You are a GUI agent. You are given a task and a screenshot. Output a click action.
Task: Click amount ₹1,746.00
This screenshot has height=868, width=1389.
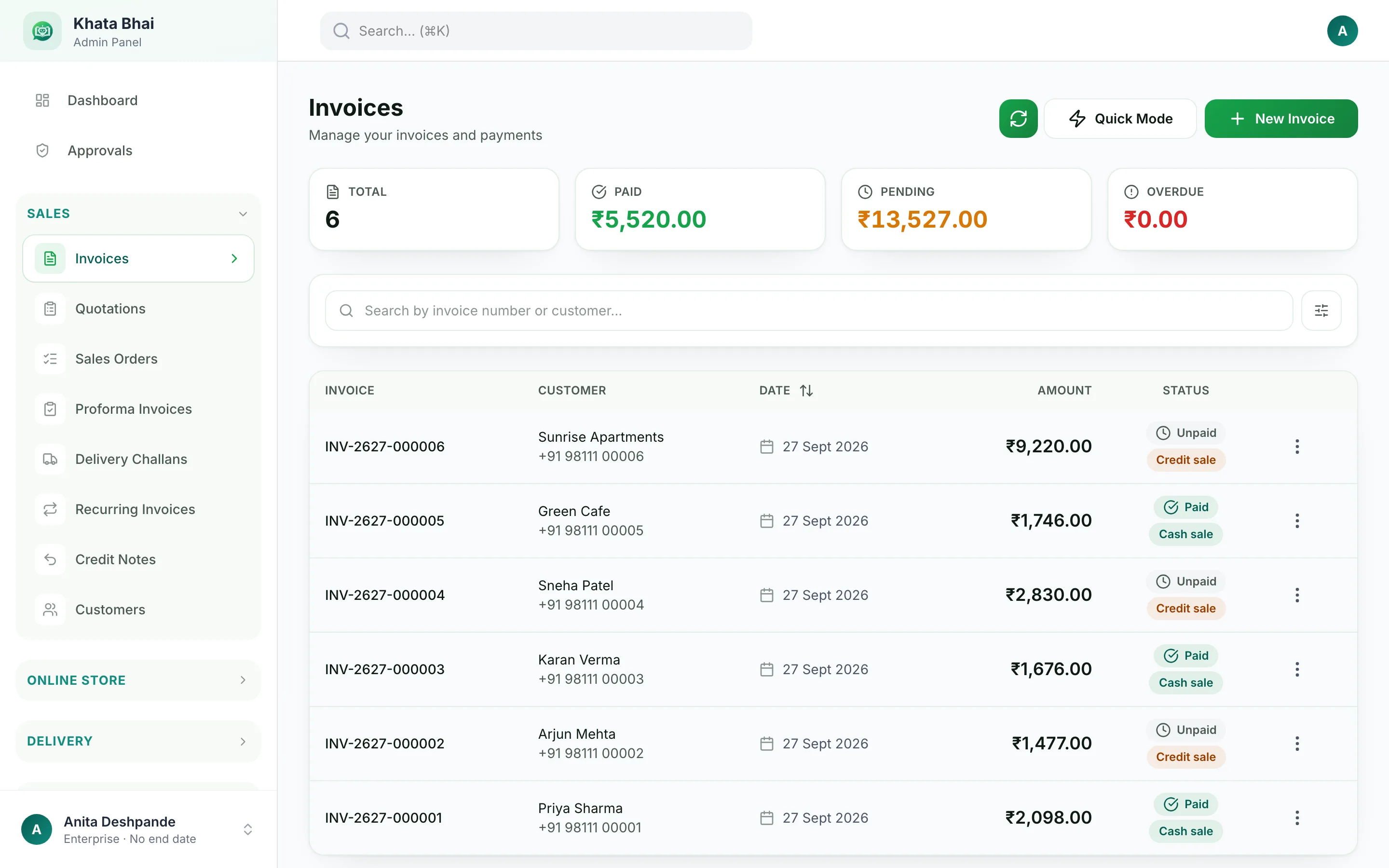click(x=1051, y=521)
